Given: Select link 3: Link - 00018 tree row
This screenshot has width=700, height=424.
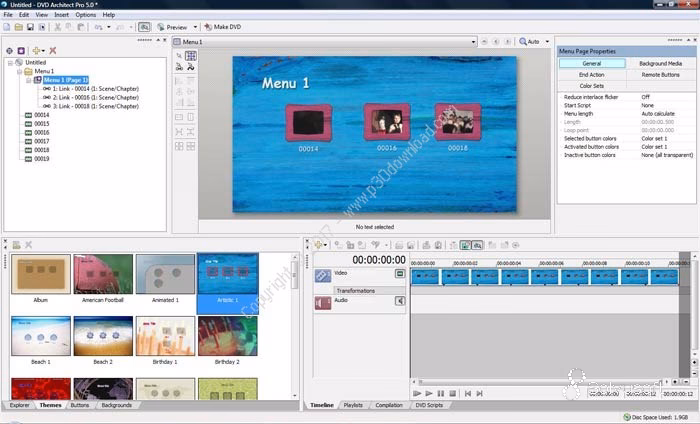Looking at the screenshot, I should 91,106.
